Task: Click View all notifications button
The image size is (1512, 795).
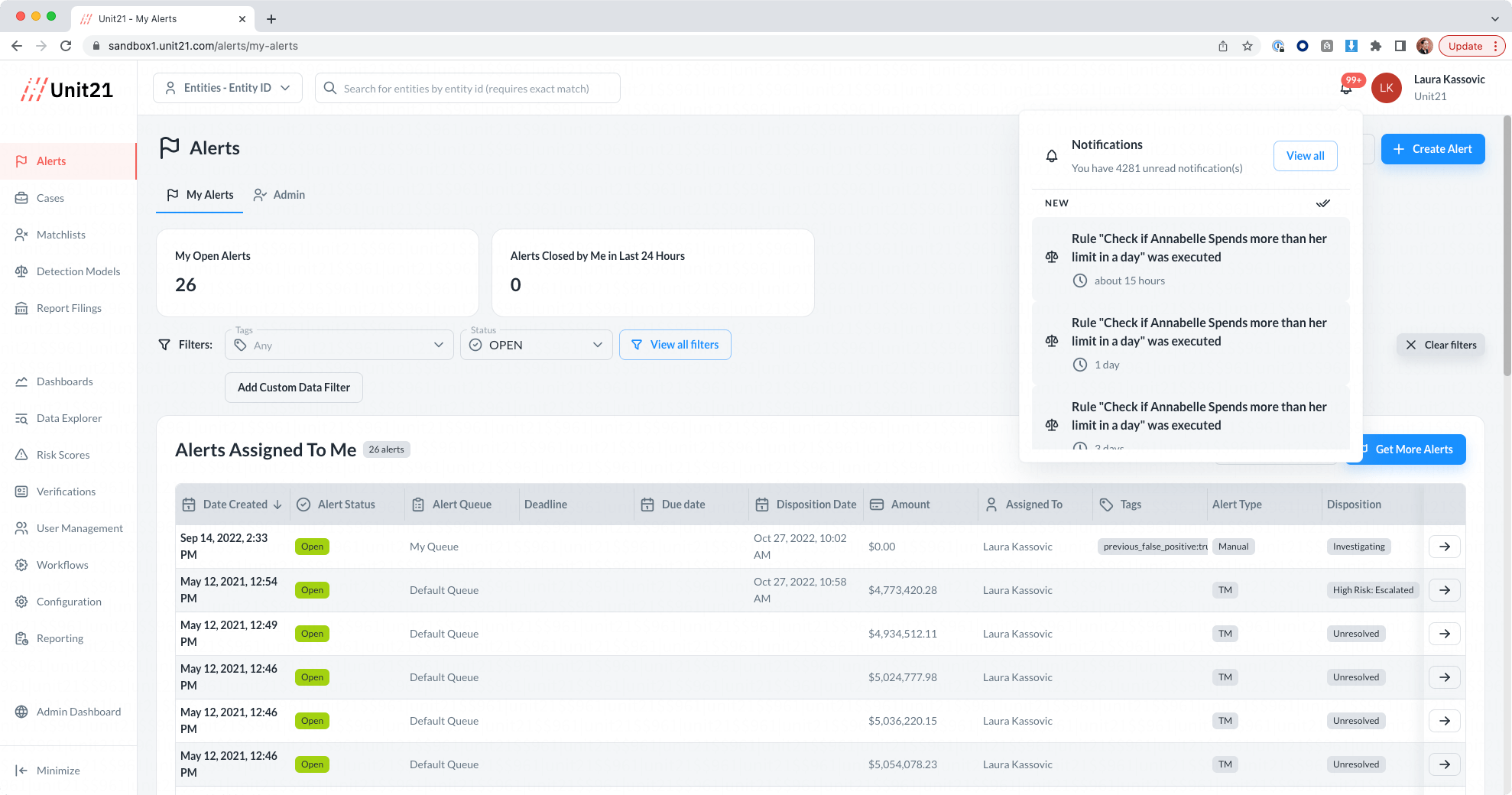Action: click(1305, 156)
